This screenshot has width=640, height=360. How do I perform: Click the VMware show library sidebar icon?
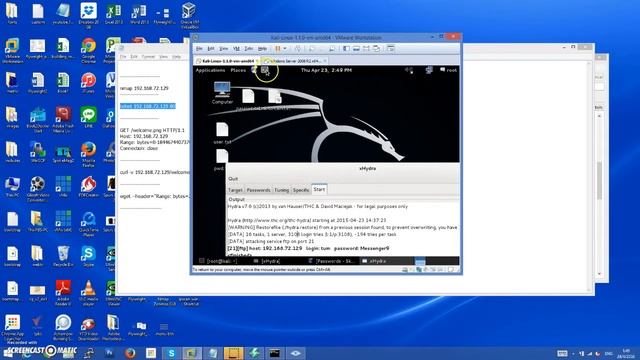click(346, 49)
